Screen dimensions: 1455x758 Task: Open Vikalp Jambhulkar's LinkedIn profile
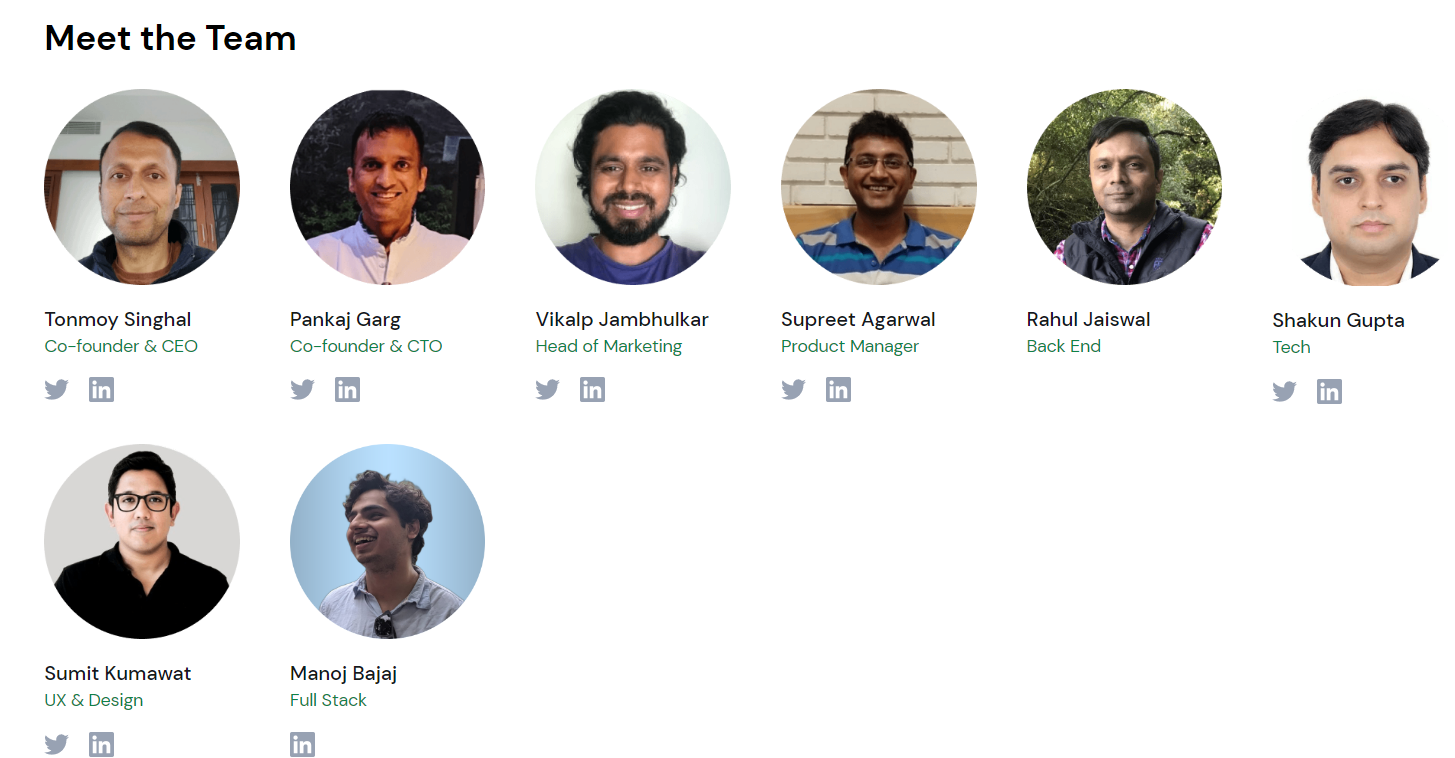[592, 389]
